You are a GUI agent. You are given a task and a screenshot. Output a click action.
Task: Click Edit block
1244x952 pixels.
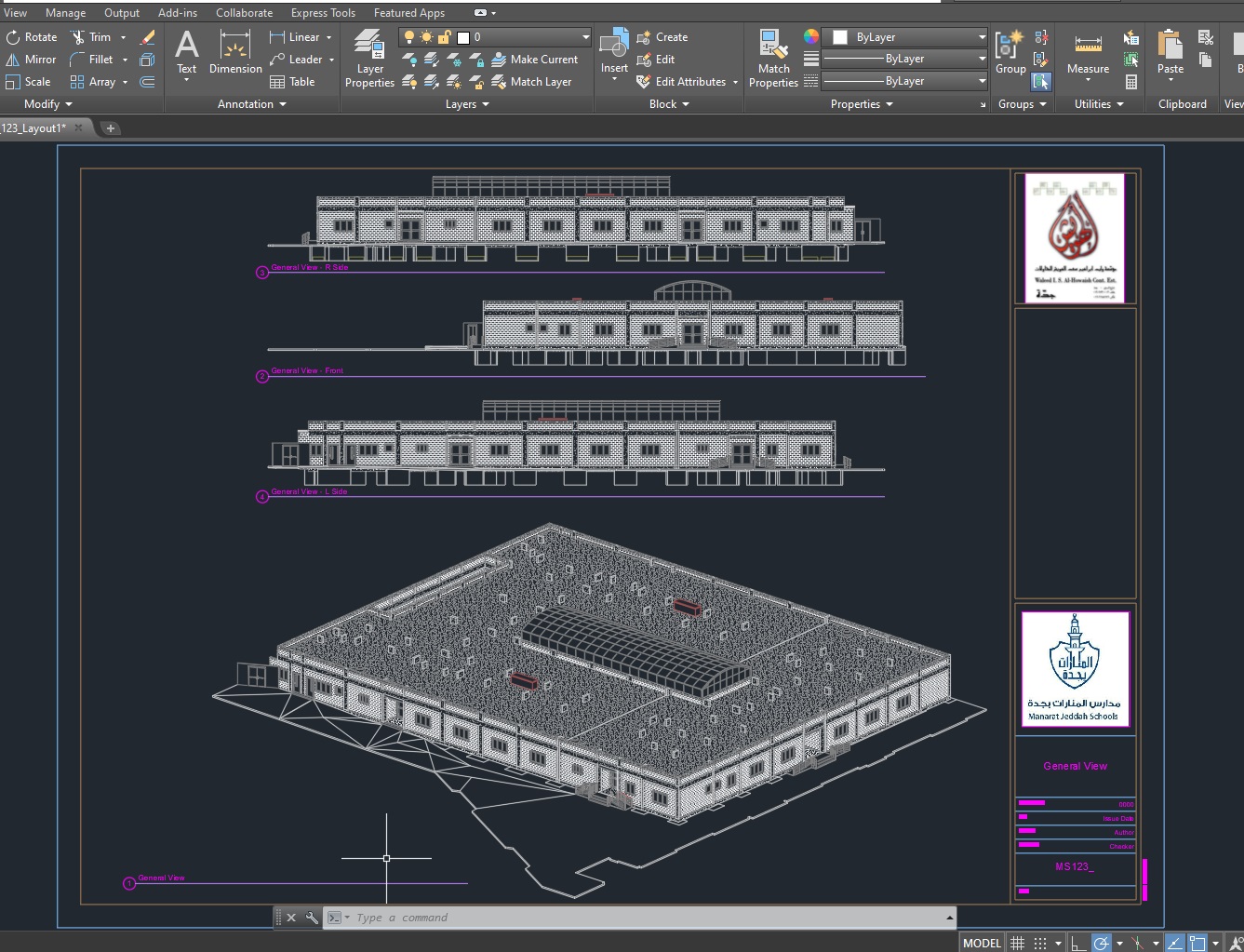coord(656,60)
